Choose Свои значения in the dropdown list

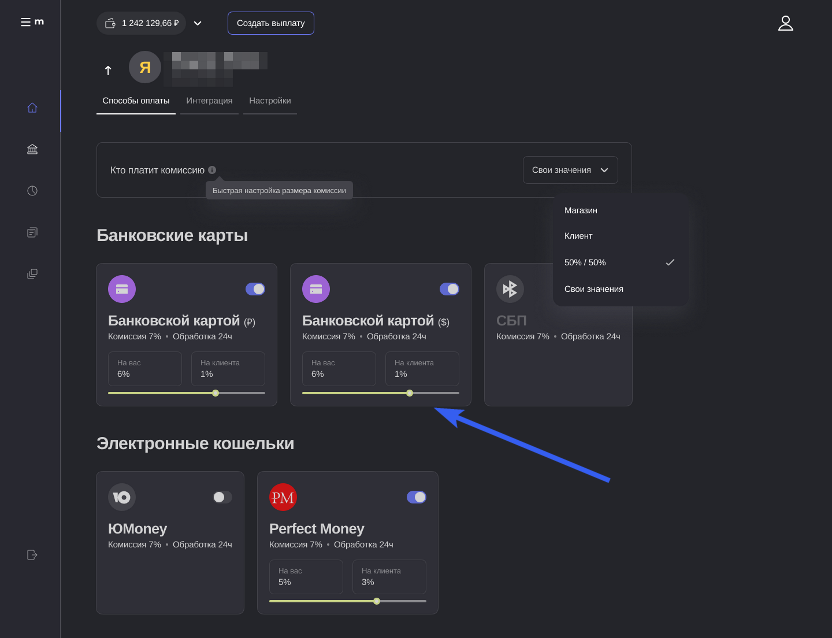point(594,289)
